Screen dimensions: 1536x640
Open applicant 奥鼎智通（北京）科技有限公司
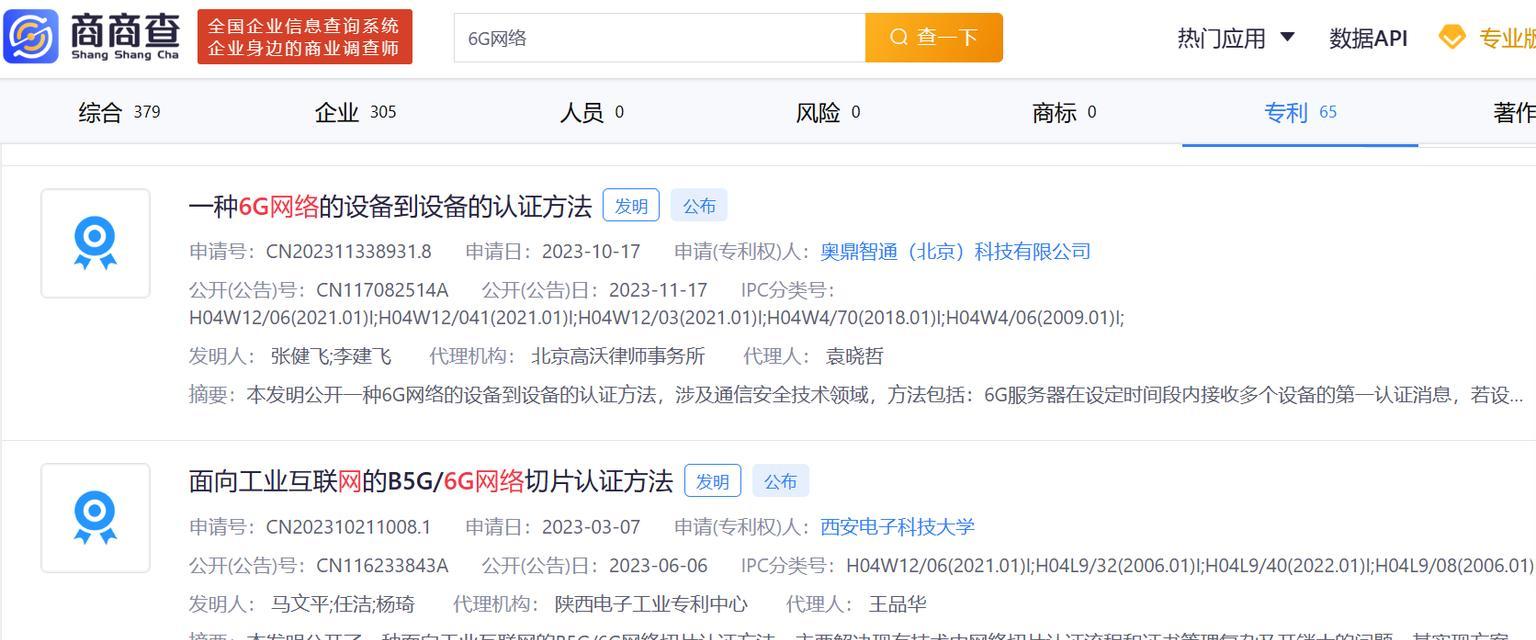click(x=955, y=251)
